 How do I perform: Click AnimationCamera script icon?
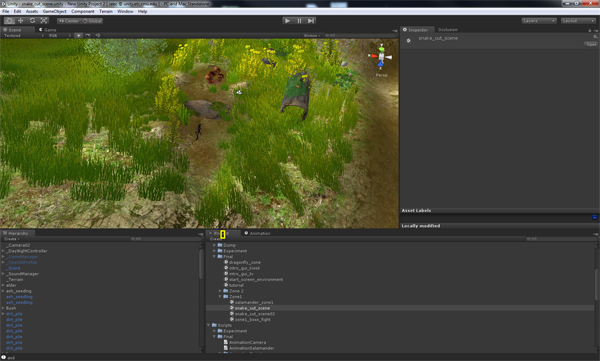pos(226,343)
